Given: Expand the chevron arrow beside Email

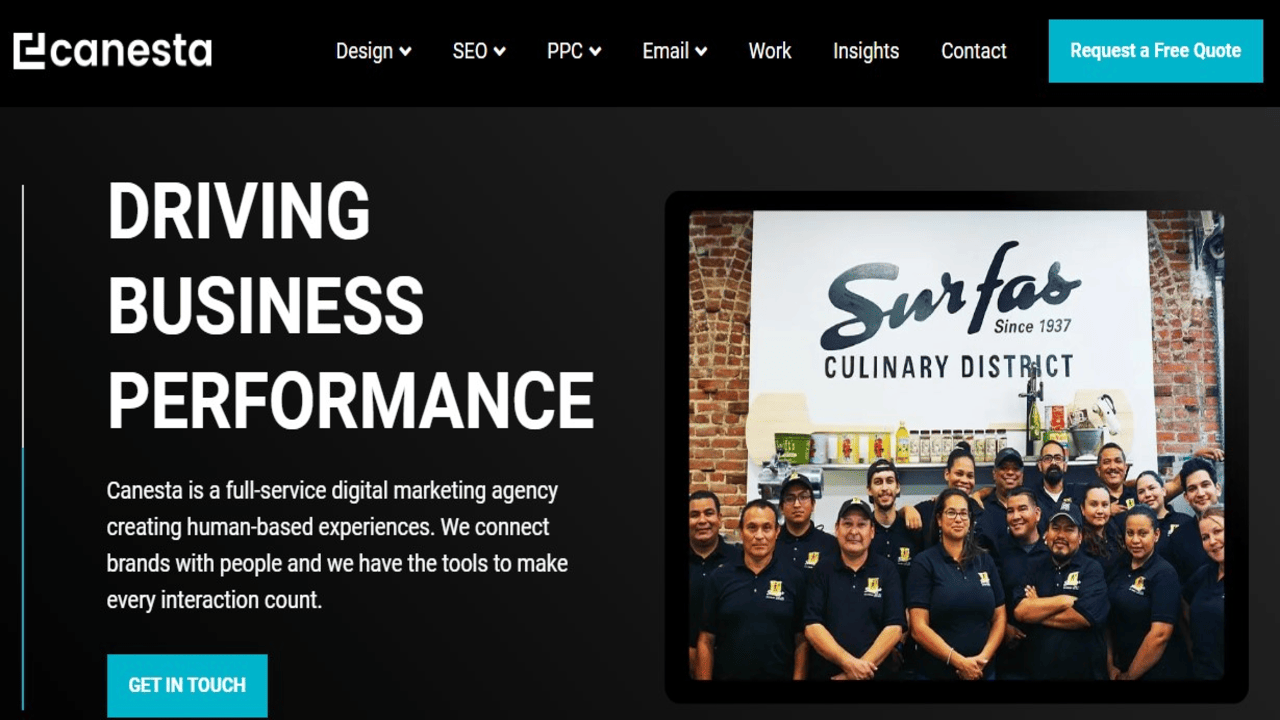Looking at the screenshot, I should click(701, 52).
